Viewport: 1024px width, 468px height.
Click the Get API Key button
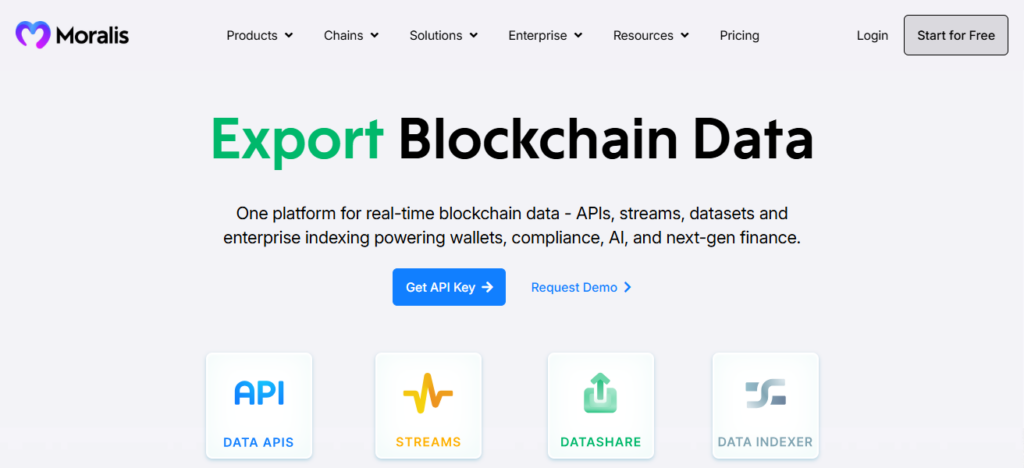448,287
